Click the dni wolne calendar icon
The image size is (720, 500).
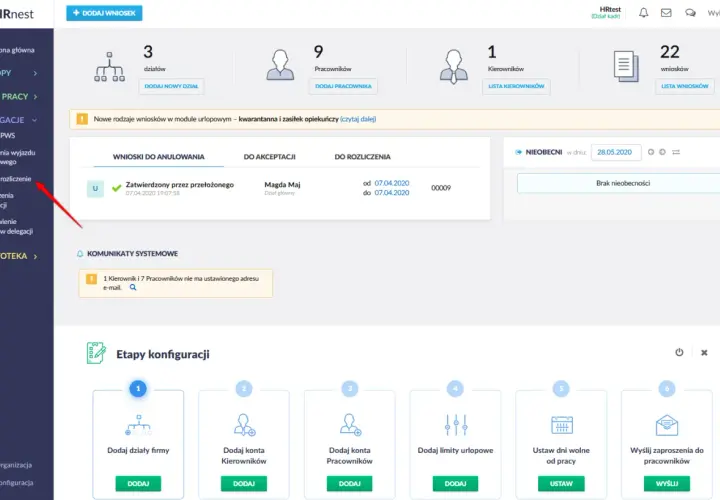tap(562, 425)
